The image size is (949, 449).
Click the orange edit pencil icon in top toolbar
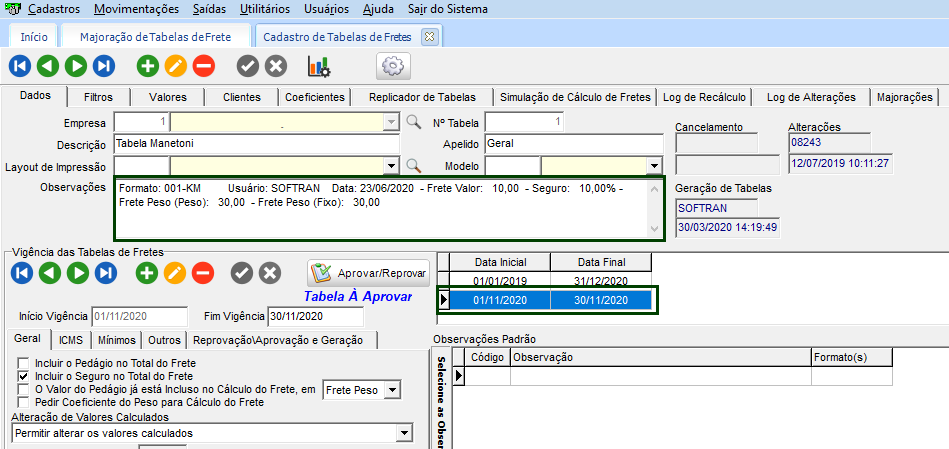[175, 66]
